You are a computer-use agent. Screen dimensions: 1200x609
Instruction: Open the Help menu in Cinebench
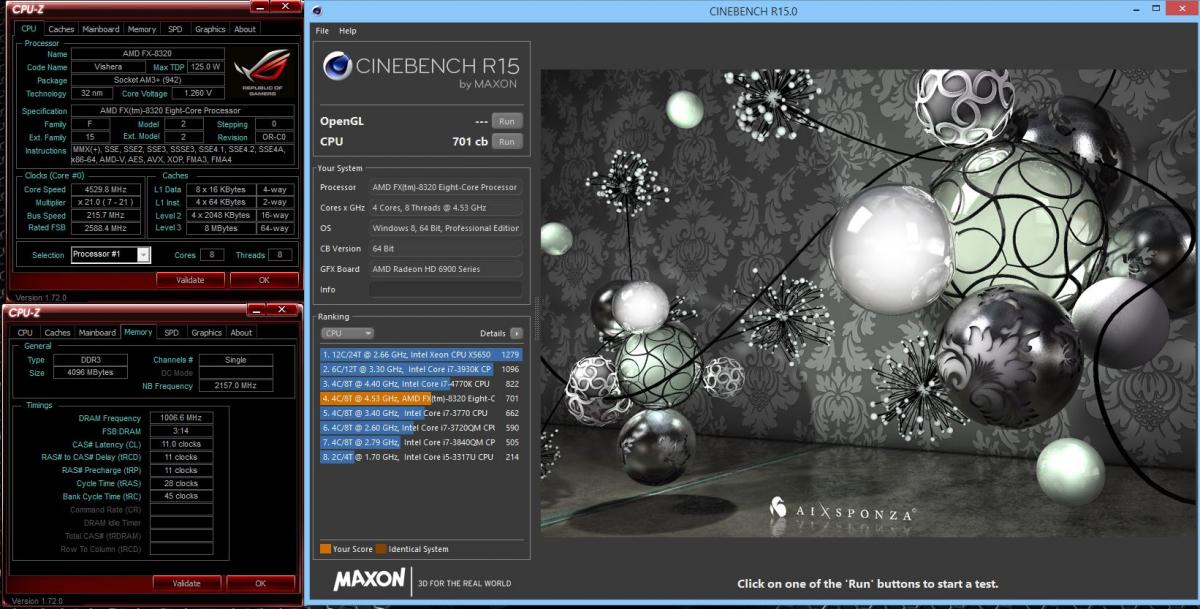click(347, 31)
